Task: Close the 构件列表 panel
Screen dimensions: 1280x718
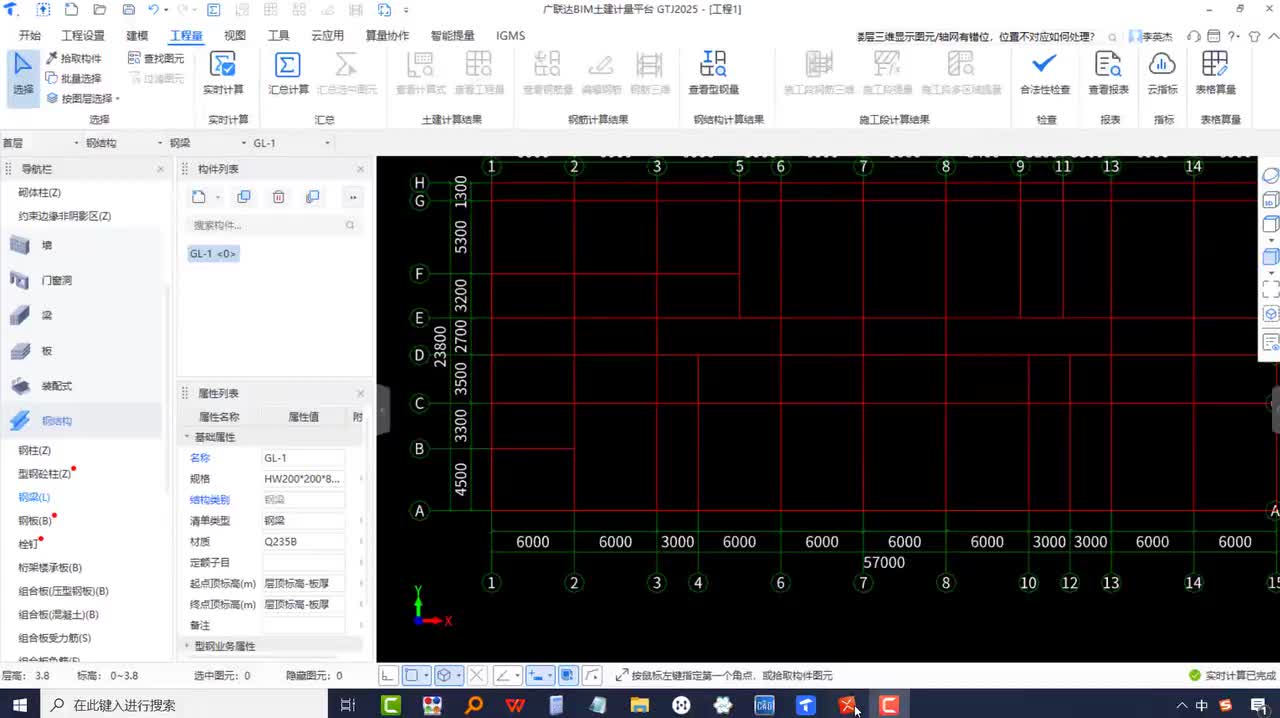Action: (x=361, y=169)
